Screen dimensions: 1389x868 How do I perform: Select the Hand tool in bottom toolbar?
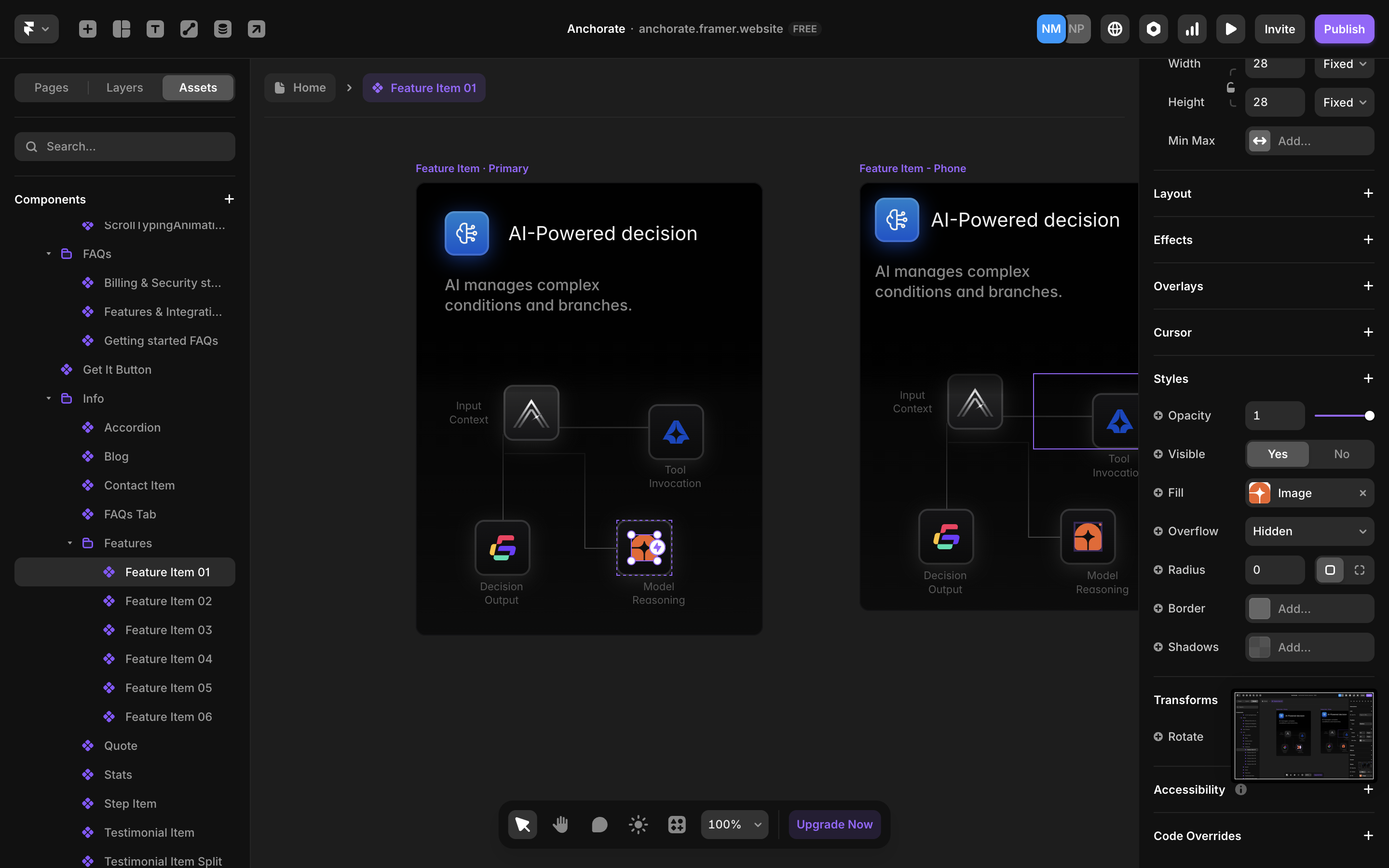560,825
